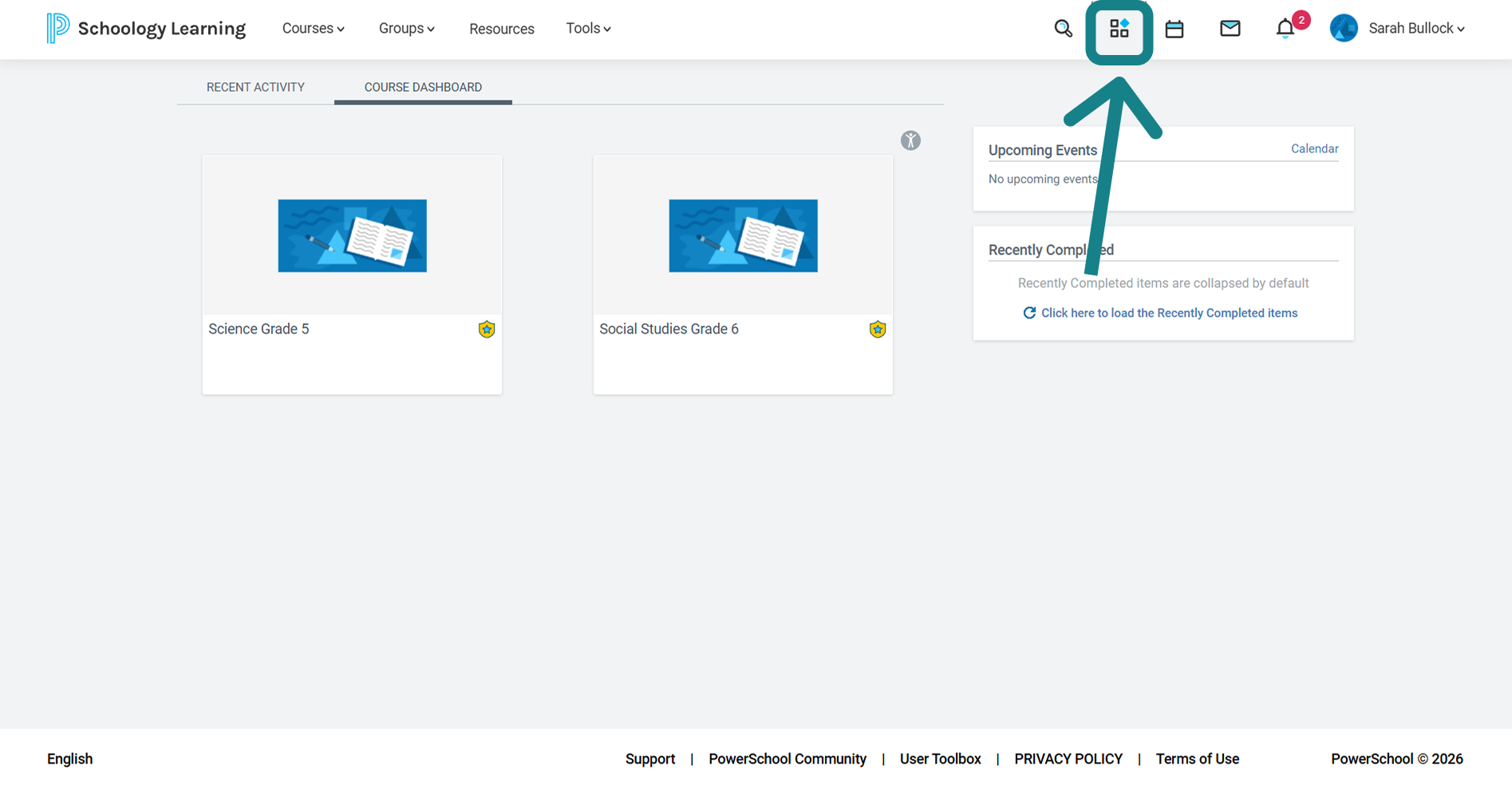Expand the Groups dropdown menu

pyautogui.click(x=407, y=29)
